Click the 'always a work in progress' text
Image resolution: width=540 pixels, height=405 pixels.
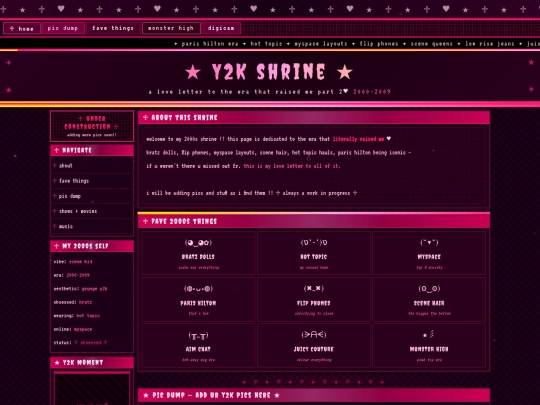coord(316,193)
